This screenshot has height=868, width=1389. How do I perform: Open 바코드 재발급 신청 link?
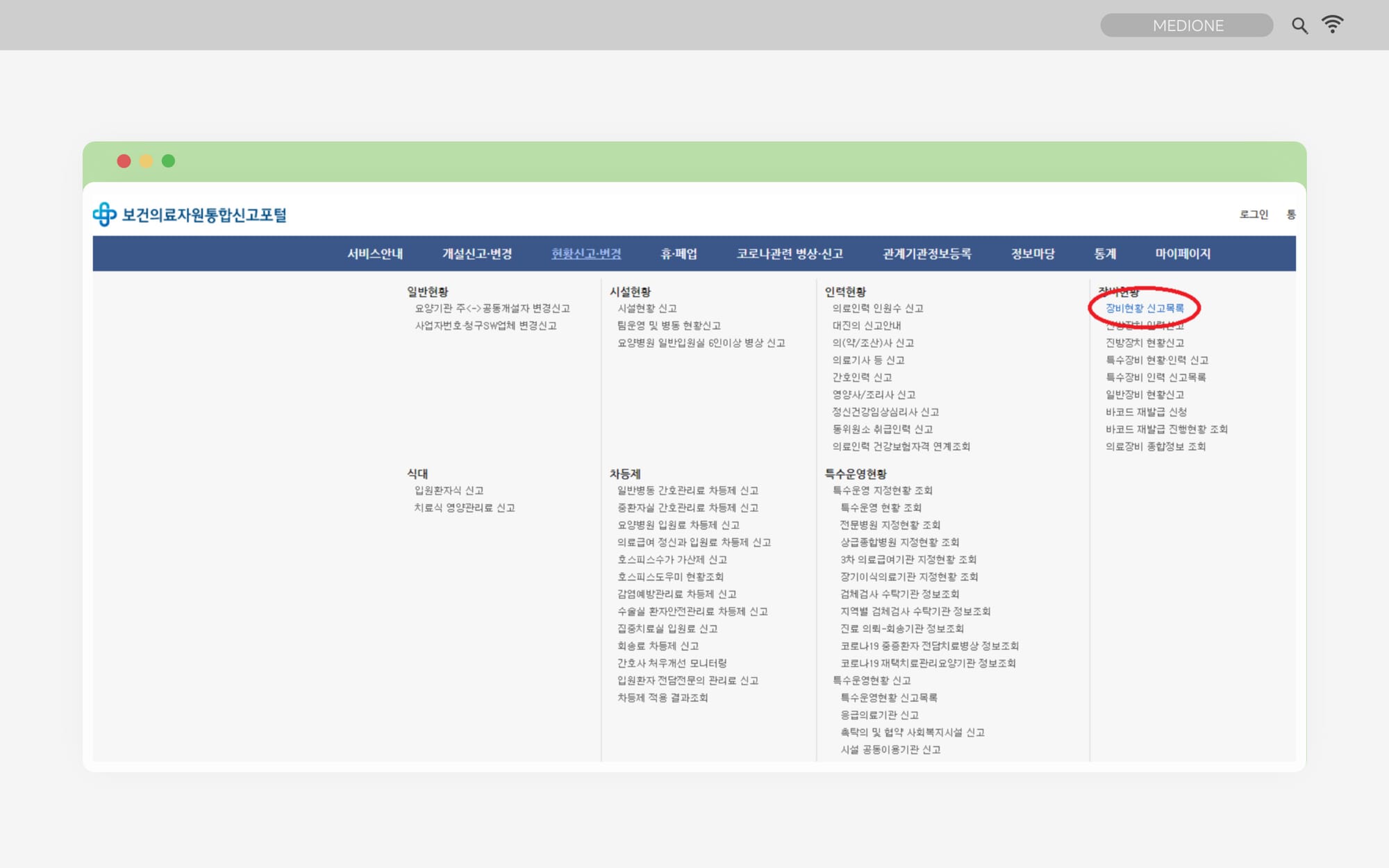click(1146, 412)
